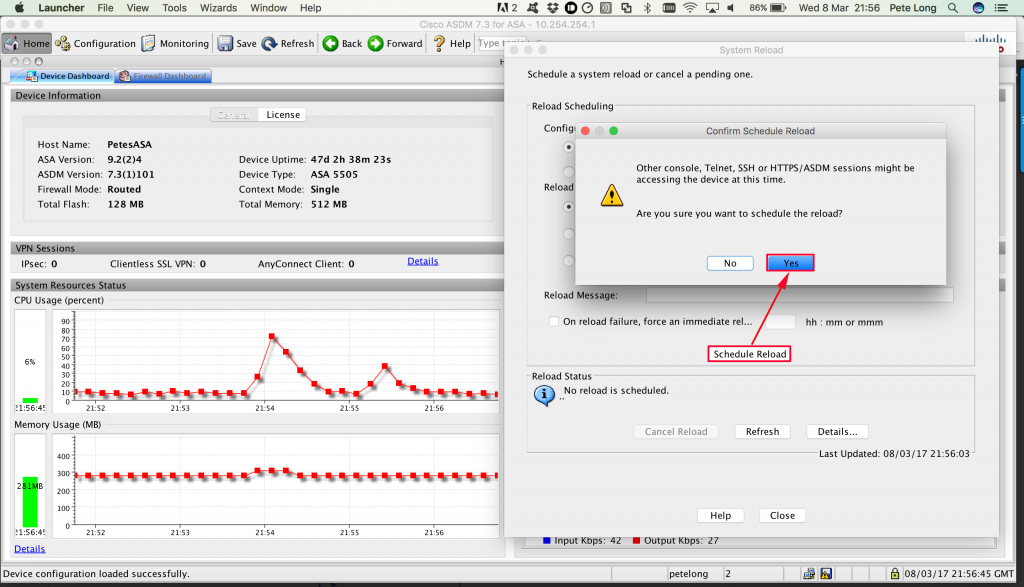Screen dimensions: 1024x587
Task: Confirm the reload by clicking Yes
Action: coord(790,262)
